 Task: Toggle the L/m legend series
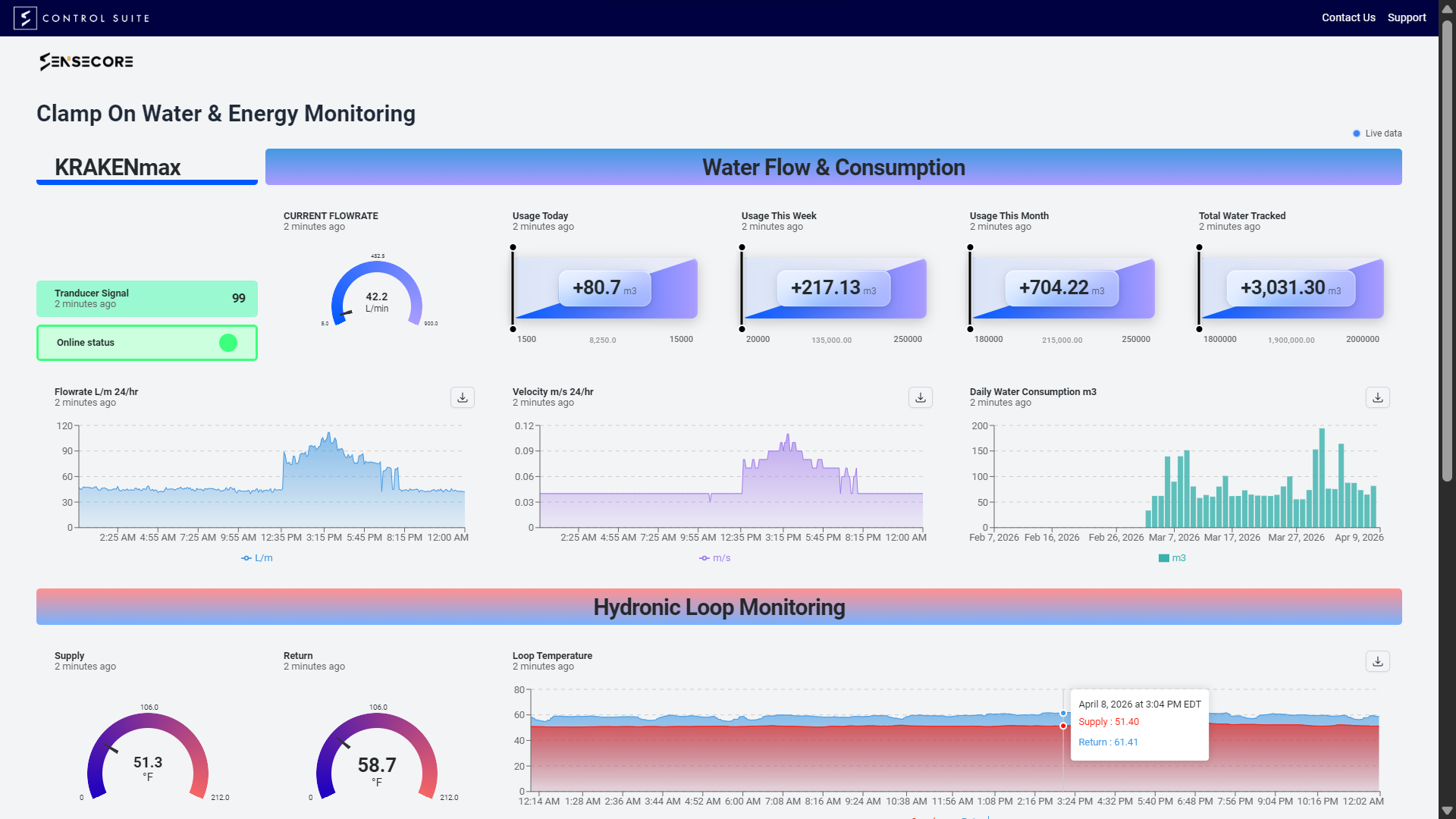pos(257,558)
